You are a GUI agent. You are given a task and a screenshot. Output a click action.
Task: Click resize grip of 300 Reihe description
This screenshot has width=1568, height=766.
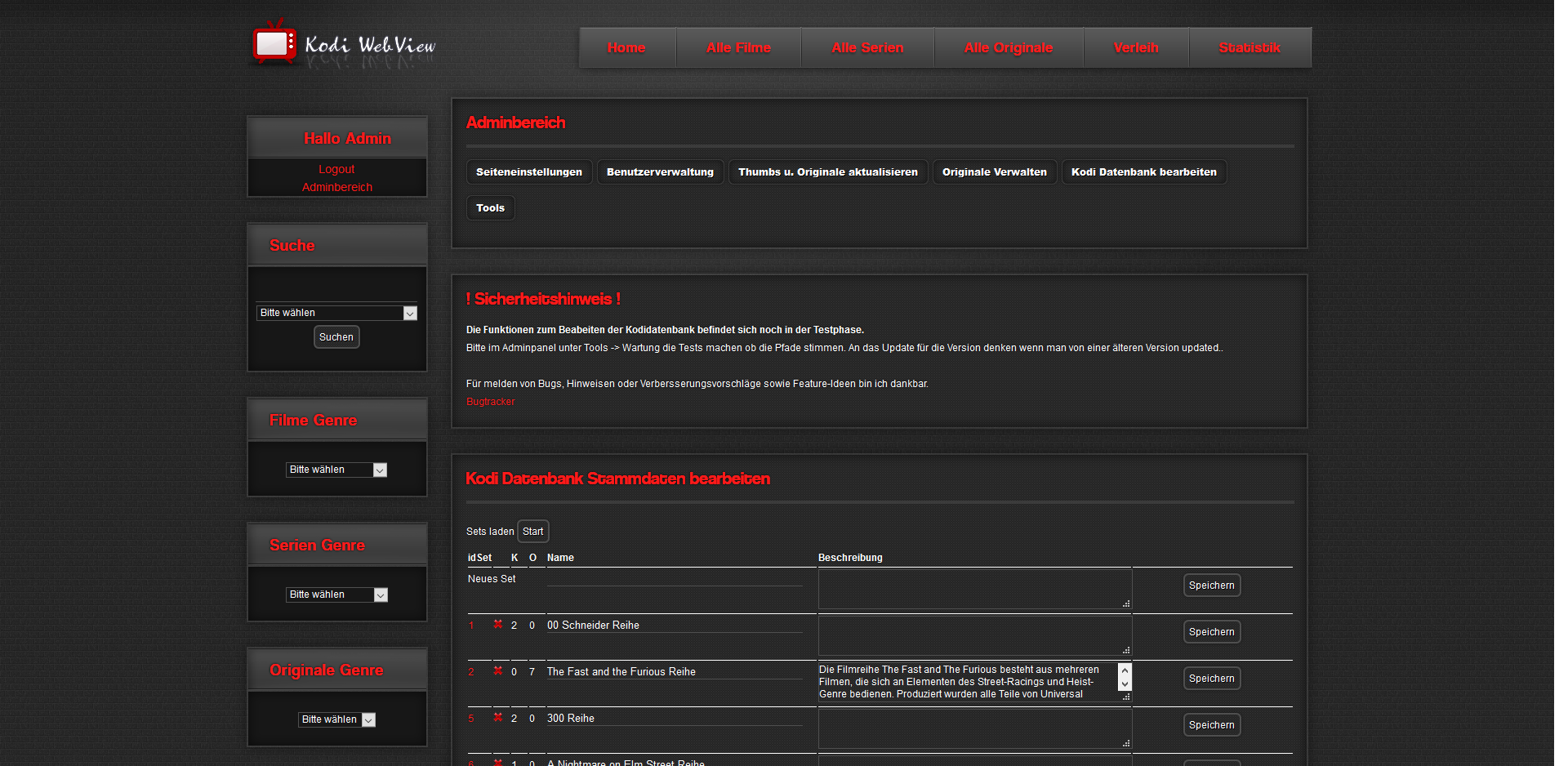click(x=1126, y=743)
